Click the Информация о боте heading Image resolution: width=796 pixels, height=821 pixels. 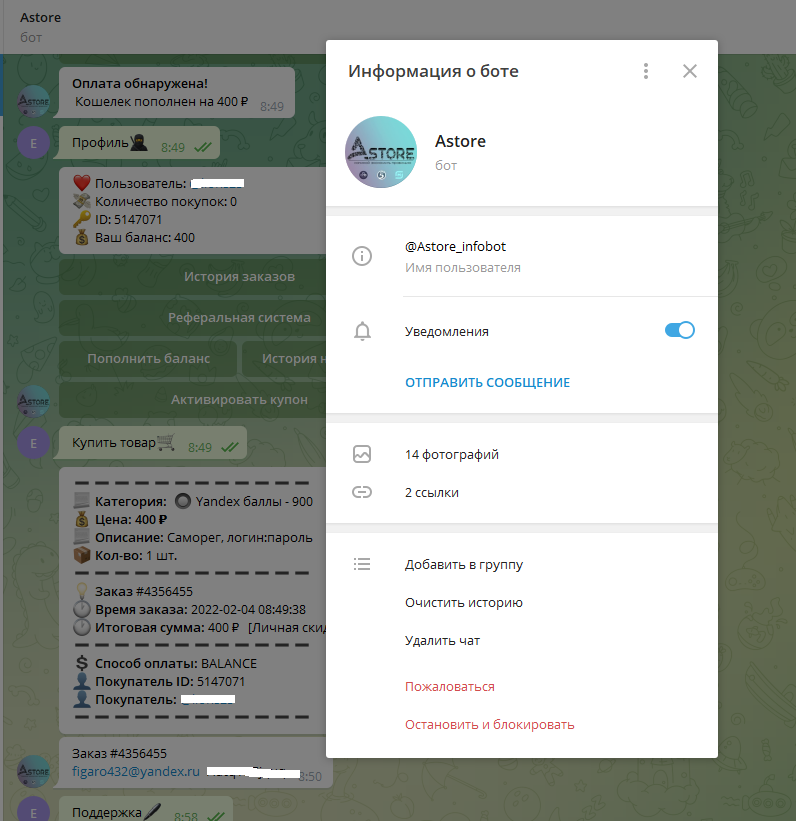click(x=433, y=71)
